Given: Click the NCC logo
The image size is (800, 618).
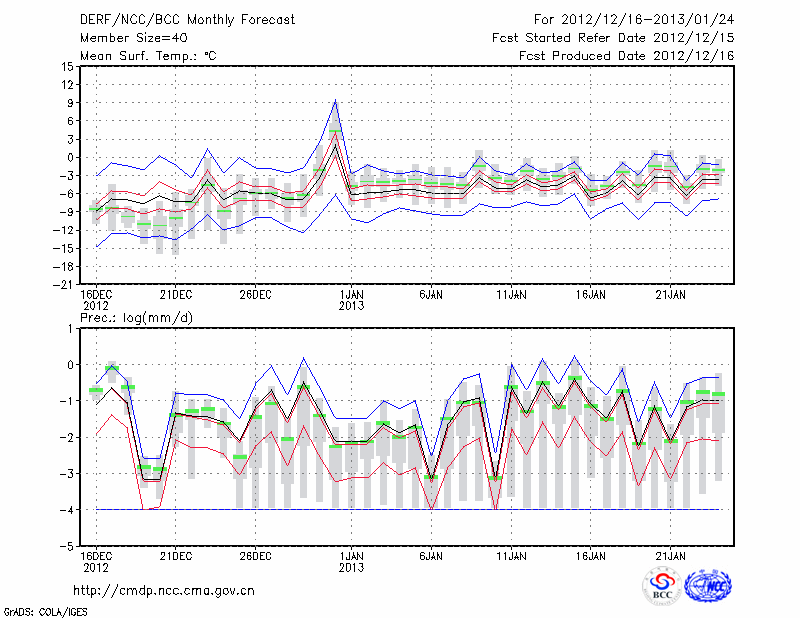Looking at the screenshot, I should tap(708, 587).
